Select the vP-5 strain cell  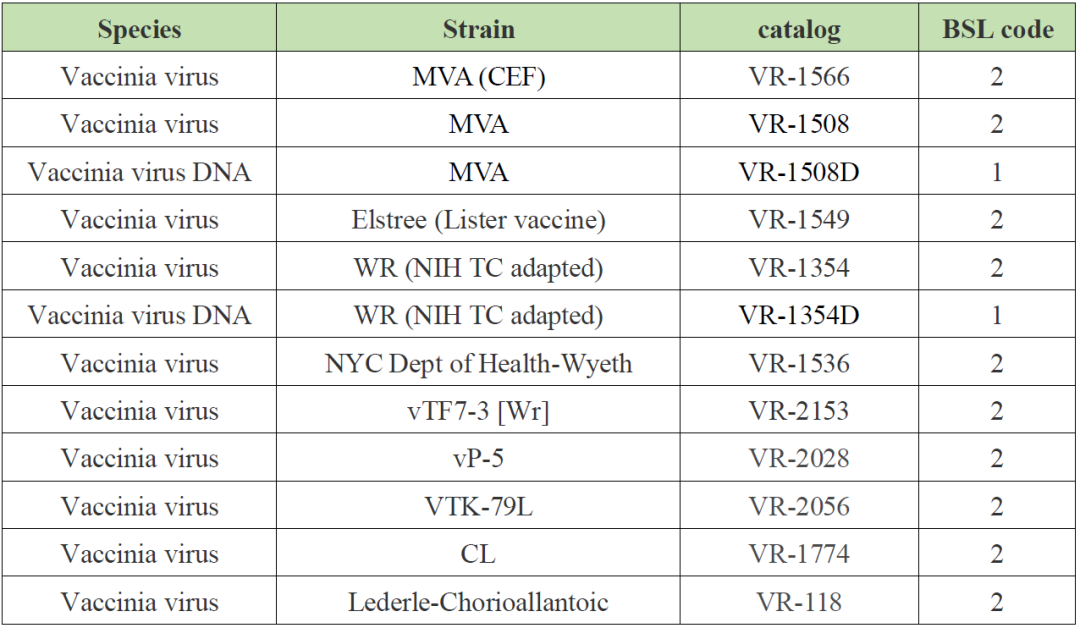[478, 458]
